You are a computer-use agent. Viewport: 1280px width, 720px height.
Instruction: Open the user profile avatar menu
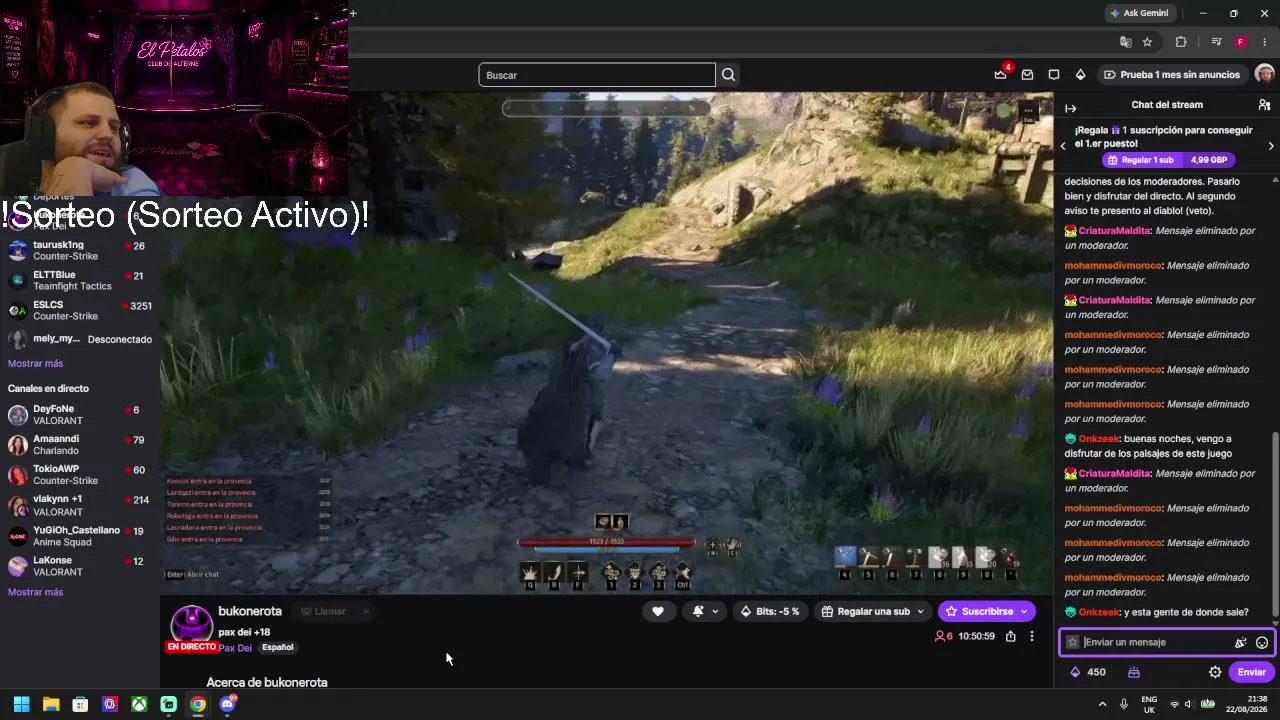tap(1264, 75)
